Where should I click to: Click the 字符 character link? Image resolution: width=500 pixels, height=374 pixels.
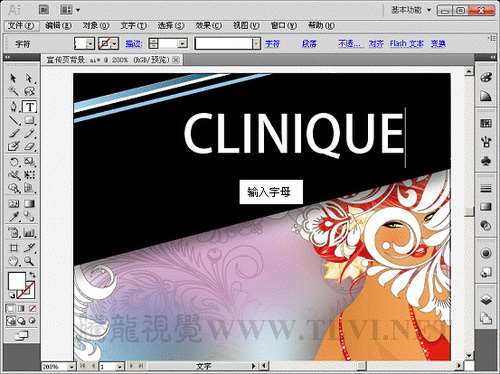(272, 44)
